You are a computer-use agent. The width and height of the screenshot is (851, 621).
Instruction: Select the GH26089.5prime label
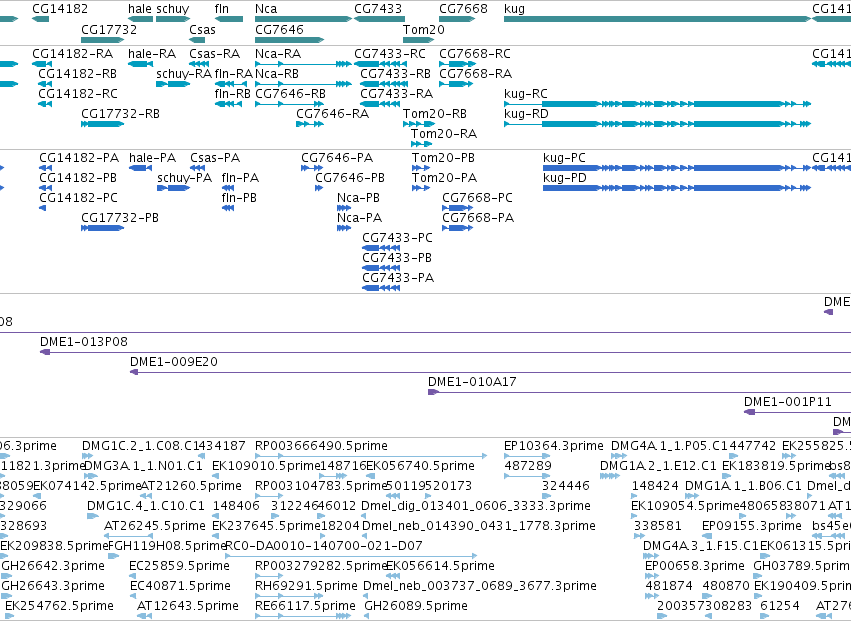pos(416,606)
